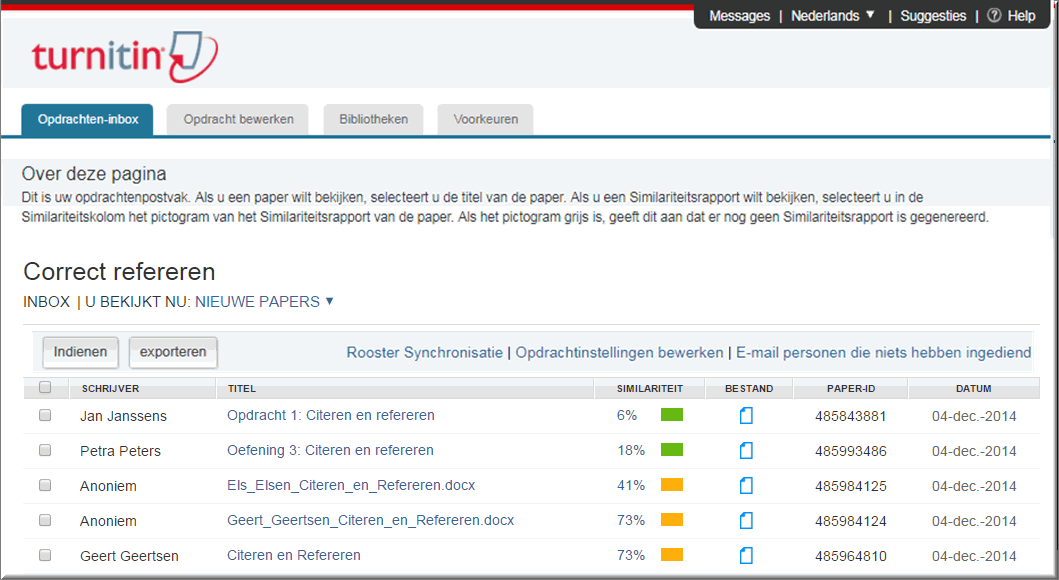Open file icon for Geert Geertsen's paper

pyautogui.click(x=746, y=556)
